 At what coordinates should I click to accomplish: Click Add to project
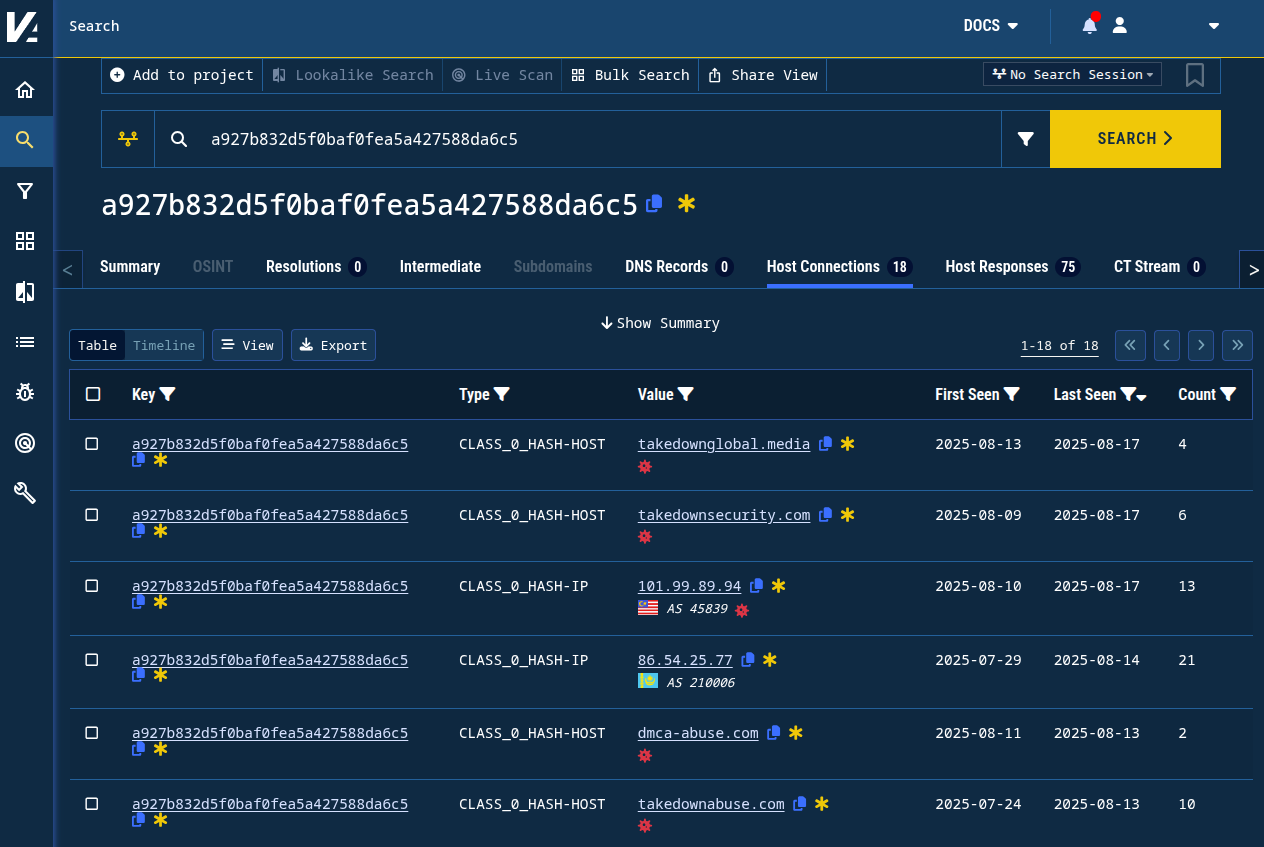(x=182, y=75)
